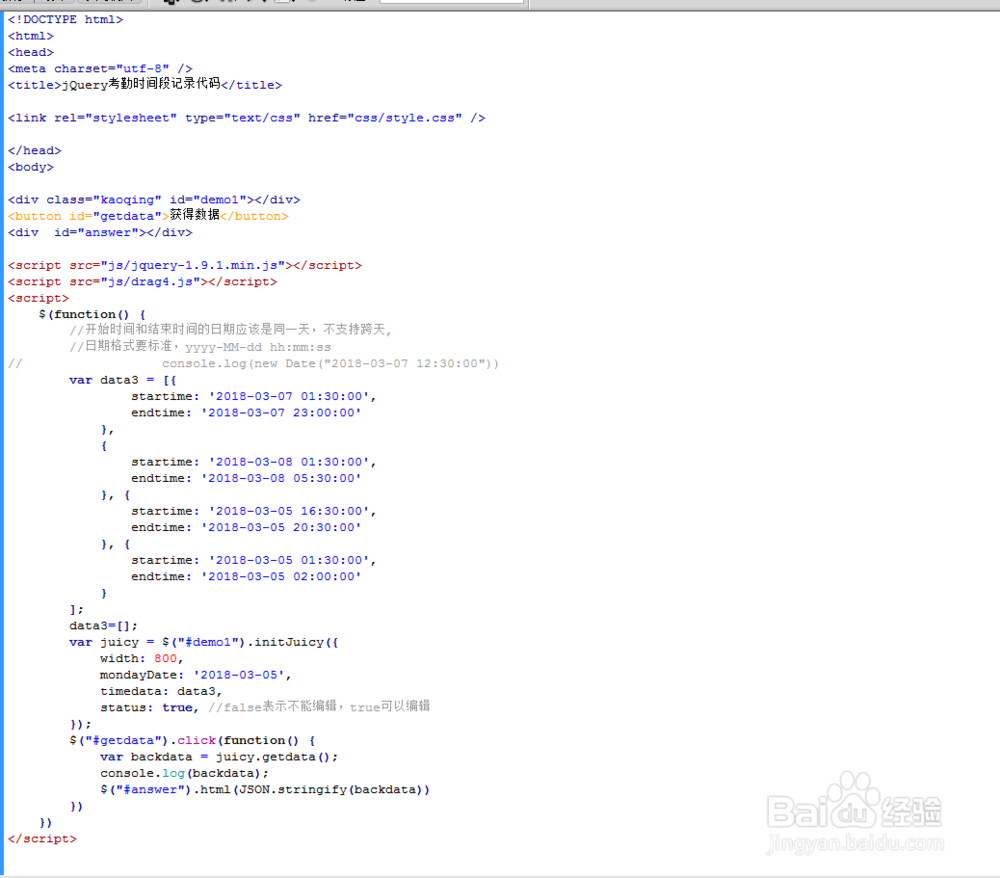Viewport: 1000px width, 878px height.
Task: Click the opening <body> tag
Action: (31, 167)
